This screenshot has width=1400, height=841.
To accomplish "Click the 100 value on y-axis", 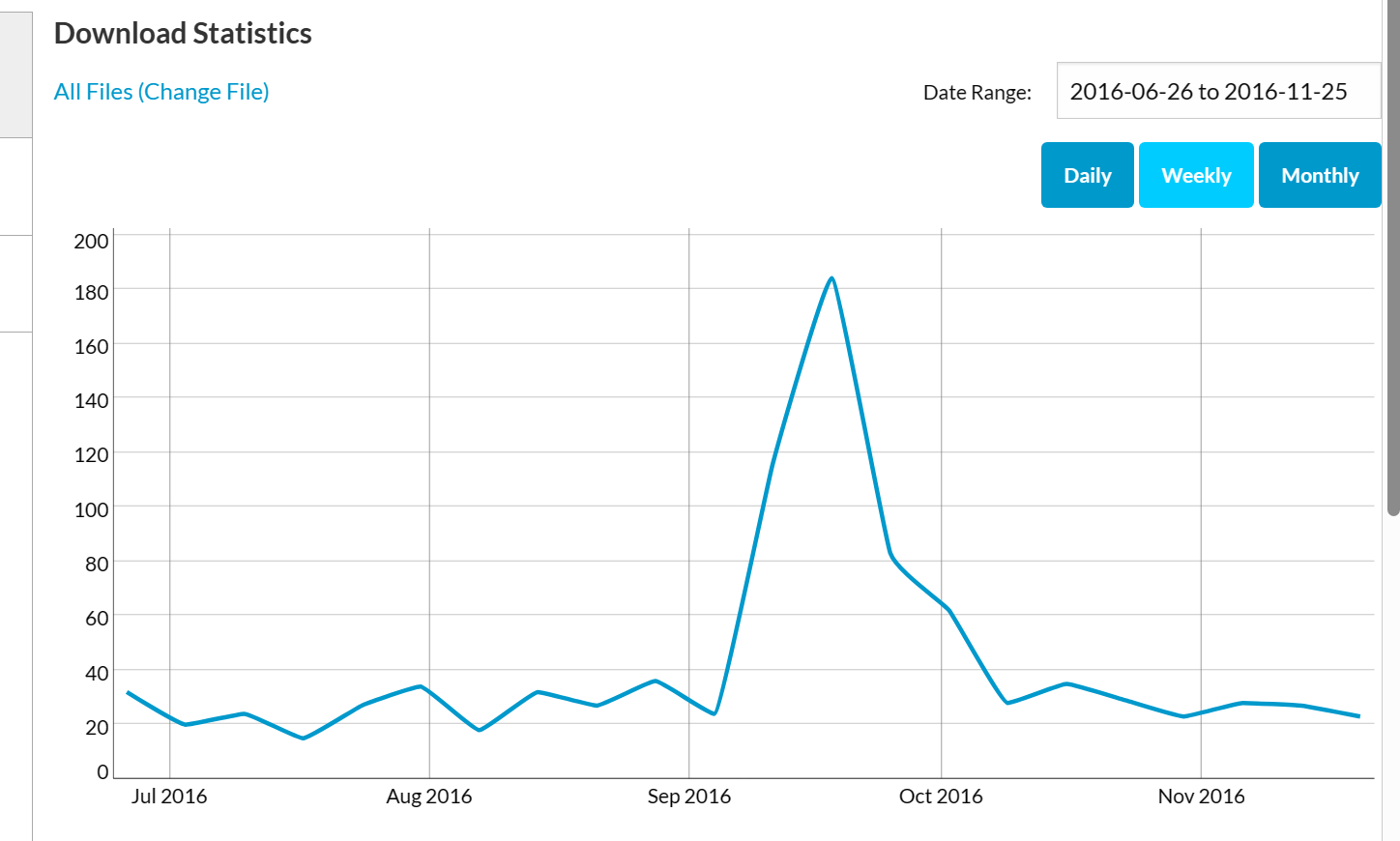I will click(x=92, y=509).
